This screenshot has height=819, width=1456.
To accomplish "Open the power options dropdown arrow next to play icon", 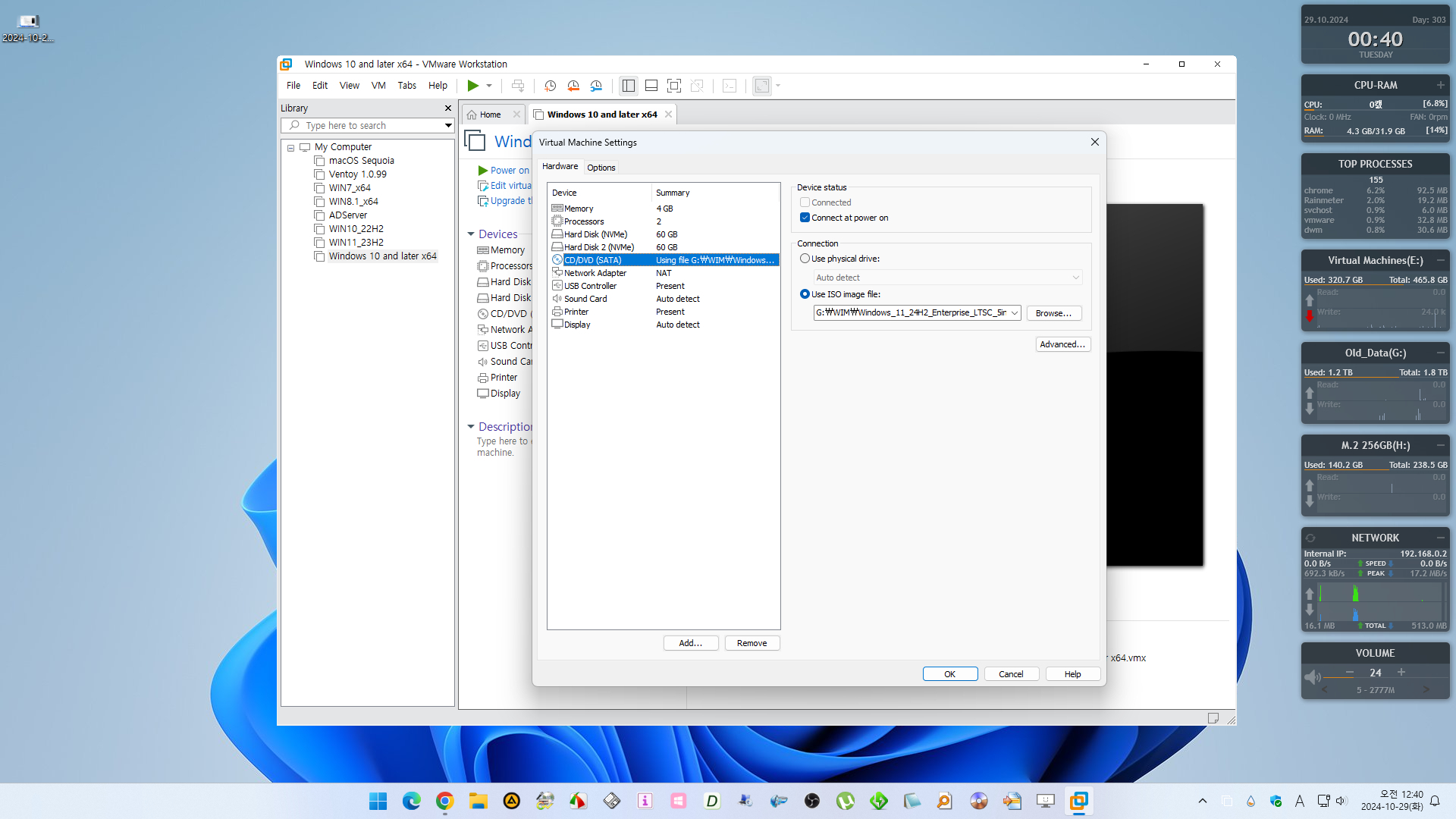I will 489,86.
